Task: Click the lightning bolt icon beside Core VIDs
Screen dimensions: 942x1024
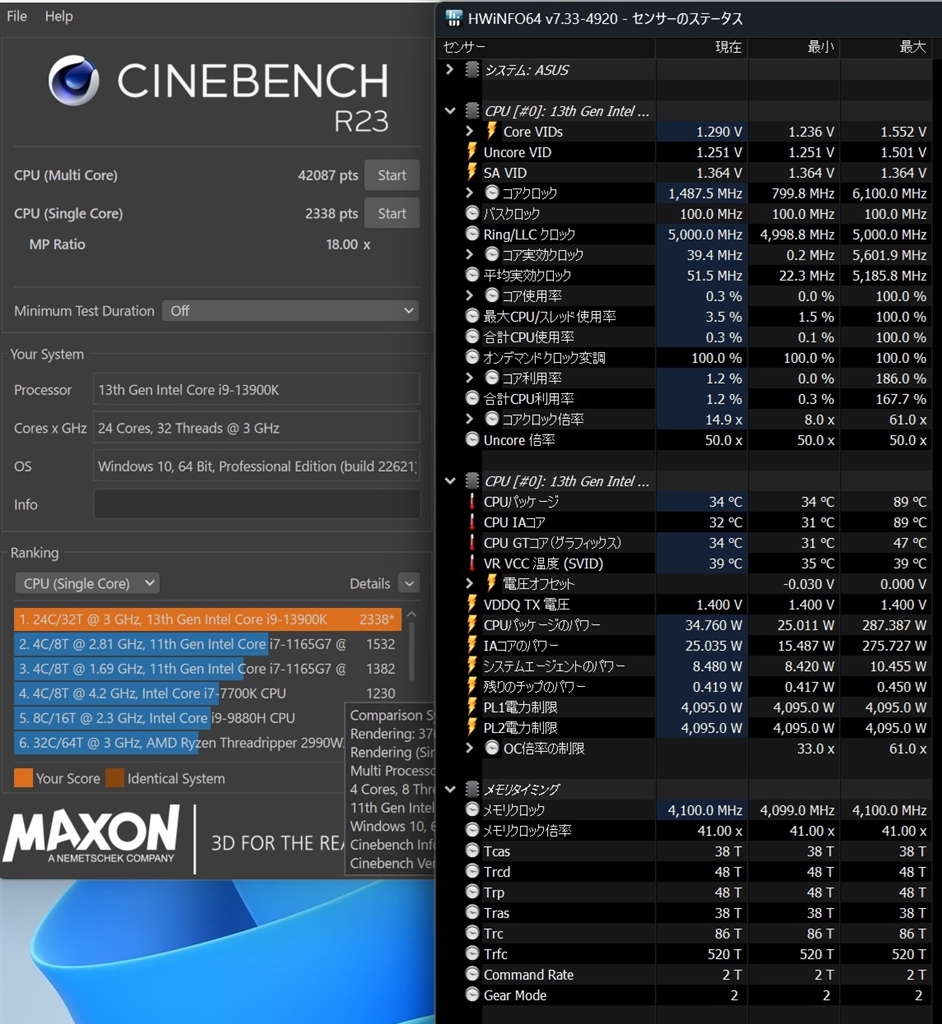Action: pos(491,131)
